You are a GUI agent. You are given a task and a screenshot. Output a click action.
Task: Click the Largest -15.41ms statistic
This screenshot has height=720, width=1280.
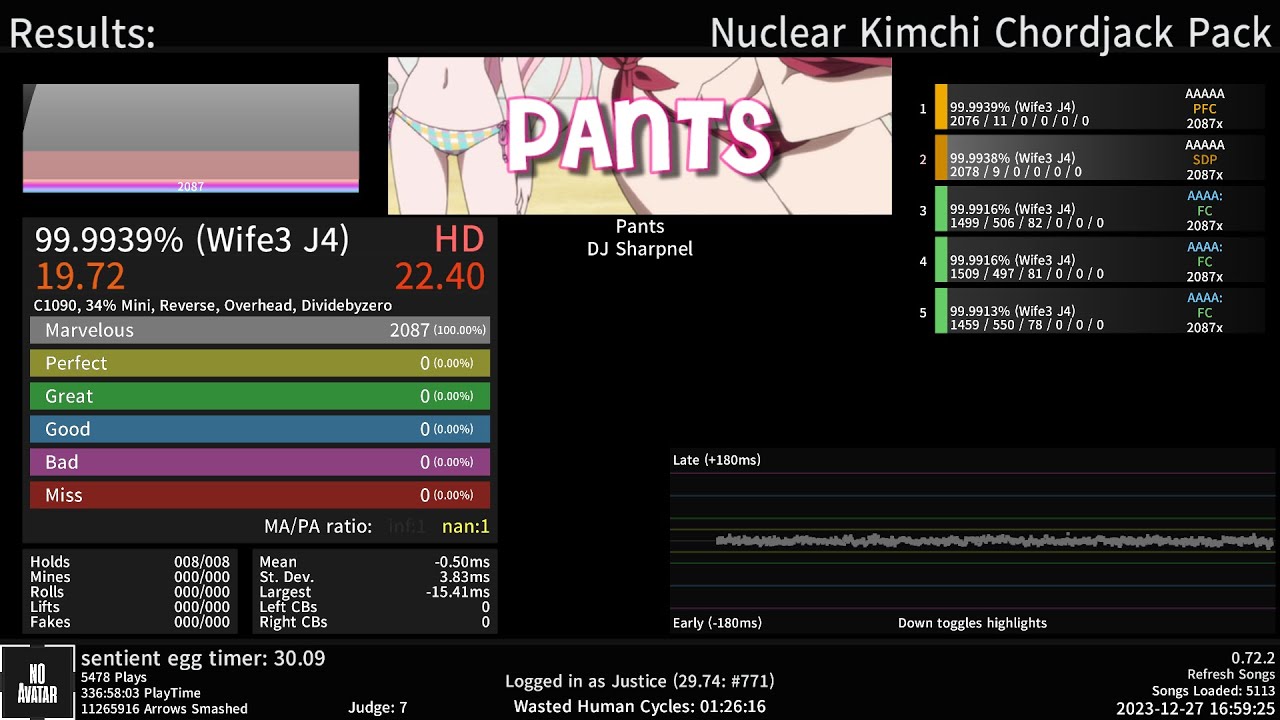pyautogui.click(x=375, y=592)
